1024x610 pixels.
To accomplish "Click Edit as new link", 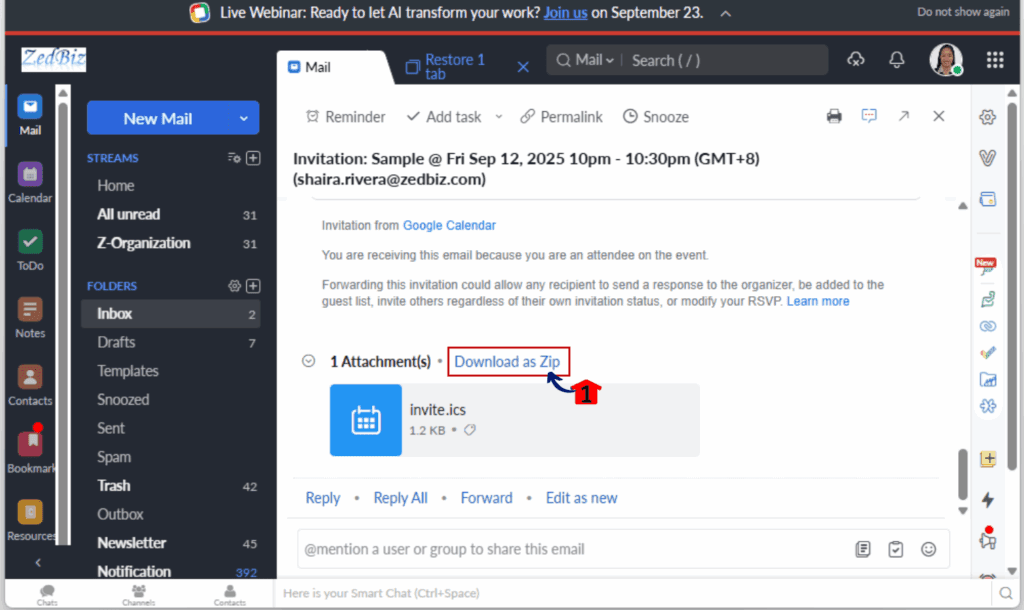I will [x=581, y=498].
